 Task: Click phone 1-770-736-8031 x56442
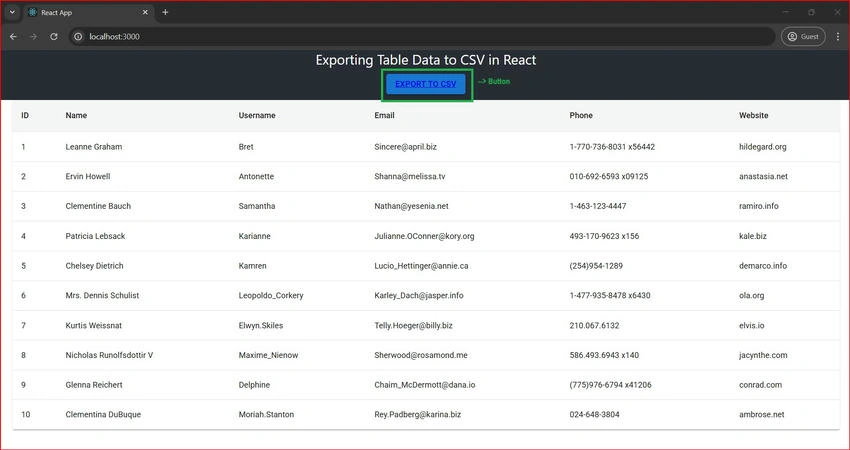point(612,146)
